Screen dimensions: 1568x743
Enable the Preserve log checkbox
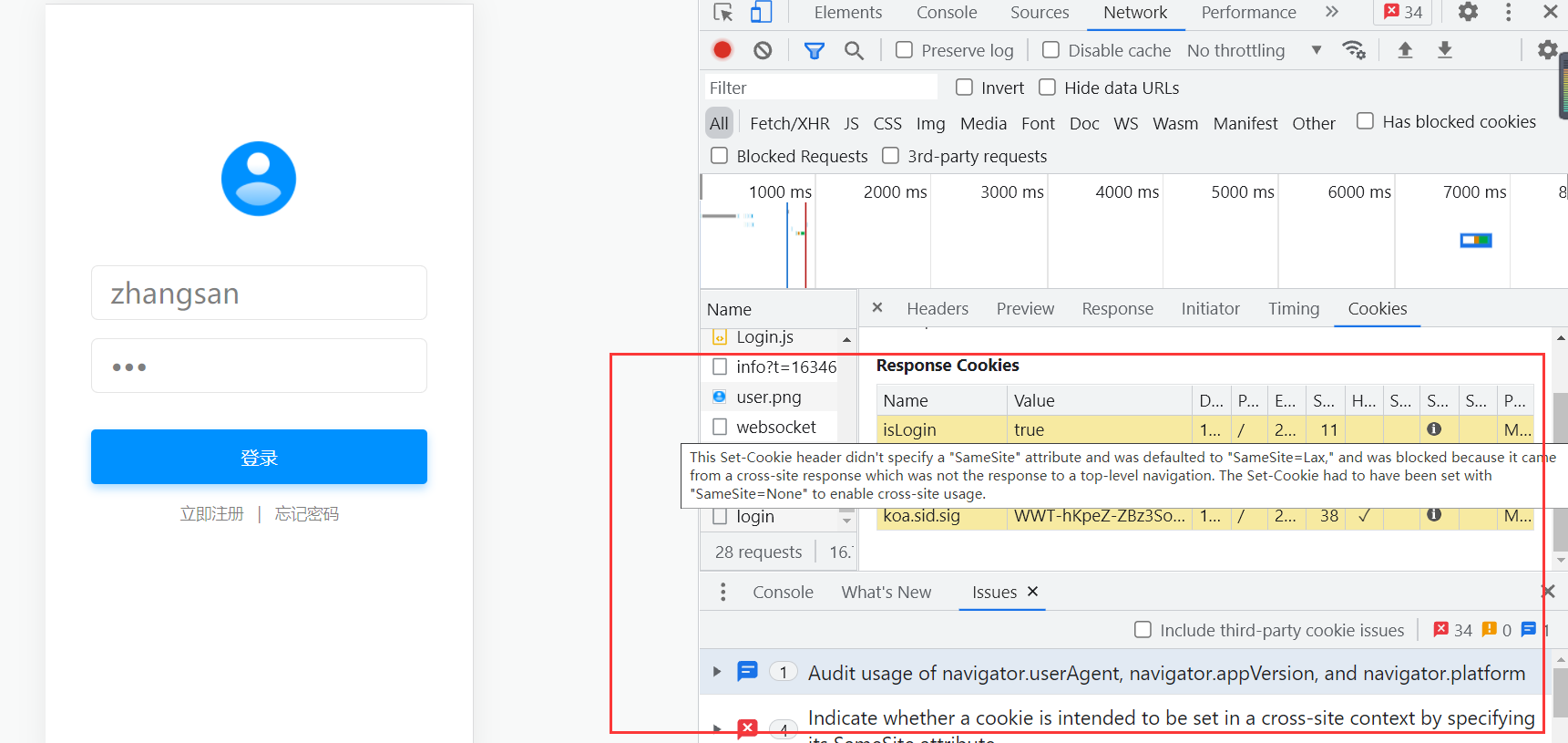coord(904,50)
